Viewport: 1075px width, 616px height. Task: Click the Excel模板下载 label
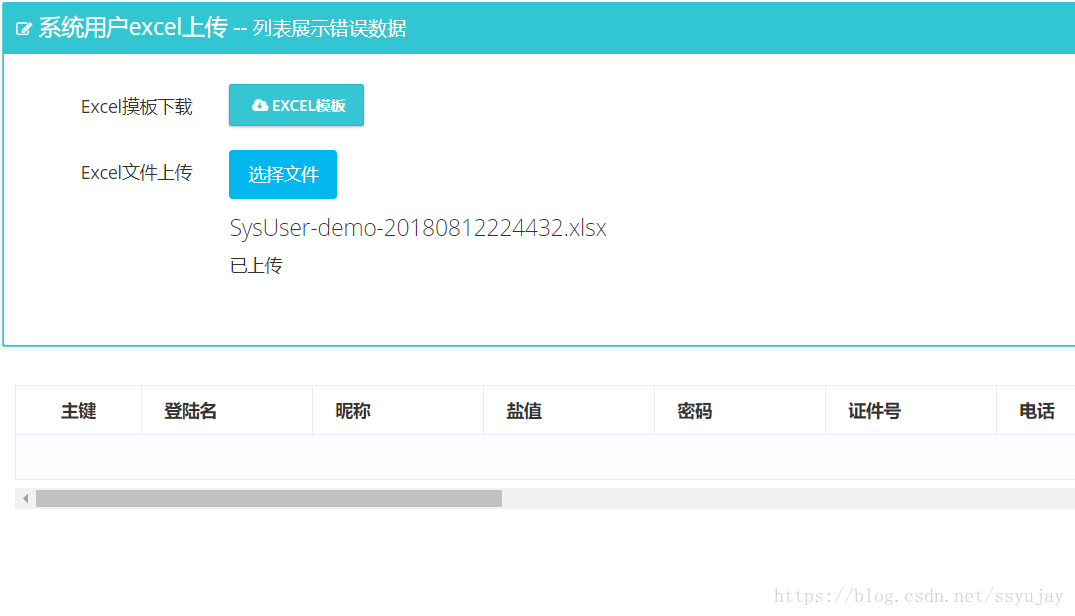136,107
